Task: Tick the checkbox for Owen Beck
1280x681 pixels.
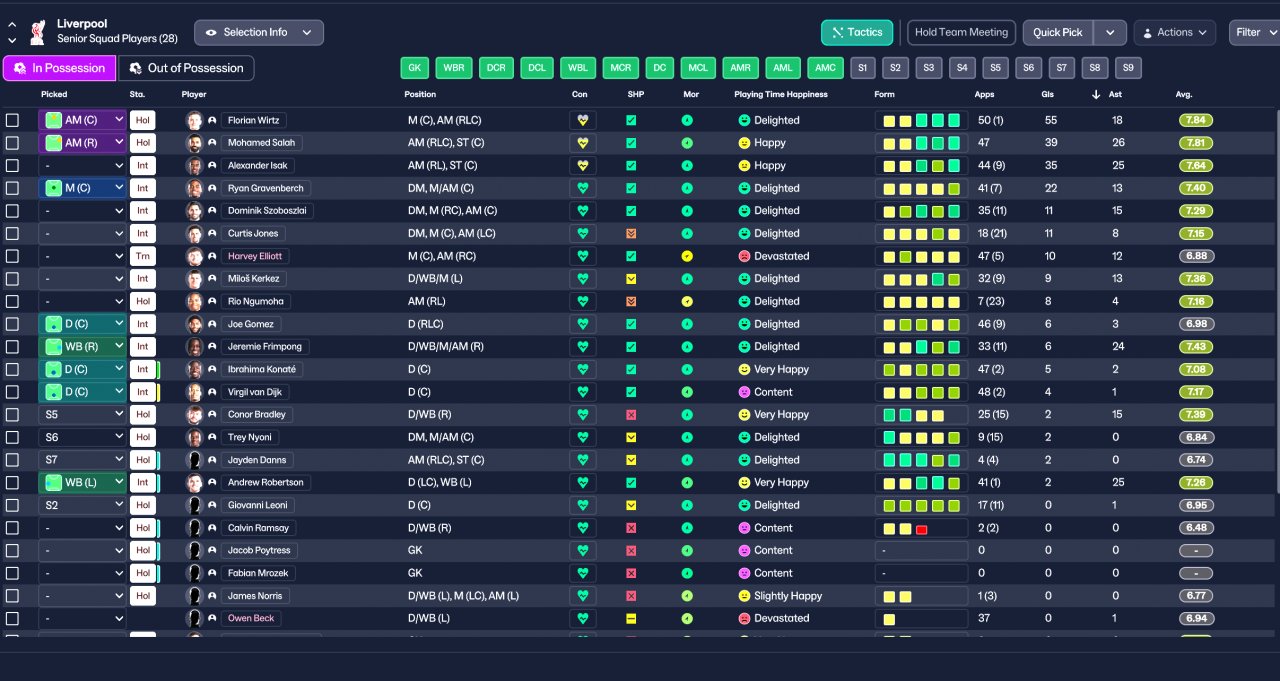Action: tap(12, 618)
